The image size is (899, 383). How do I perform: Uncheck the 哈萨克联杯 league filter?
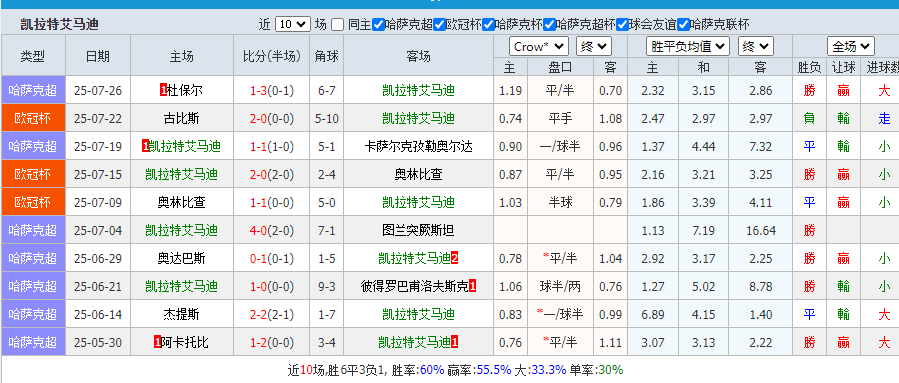point(683,25)
